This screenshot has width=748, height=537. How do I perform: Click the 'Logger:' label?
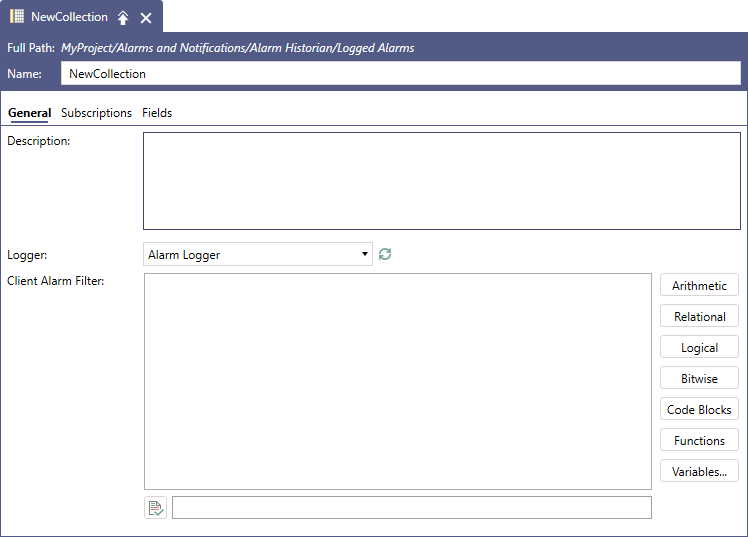click(x=27, y=255)
